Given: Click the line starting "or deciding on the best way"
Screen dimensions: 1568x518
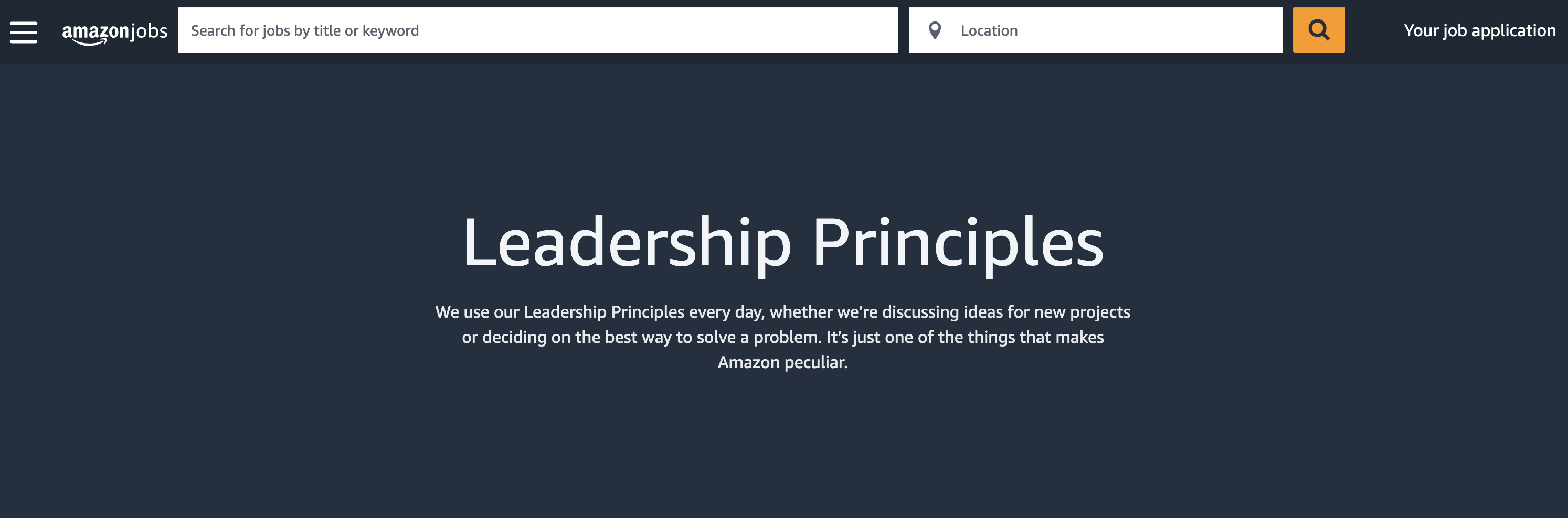Looking at the screenshot, I should point(782,337).
